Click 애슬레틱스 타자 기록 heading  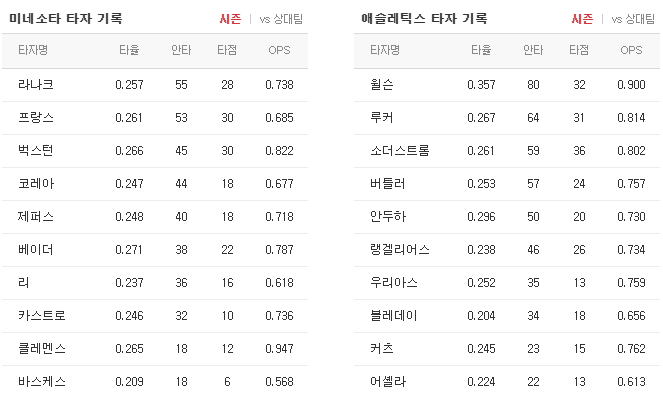(x=424, y=19)
